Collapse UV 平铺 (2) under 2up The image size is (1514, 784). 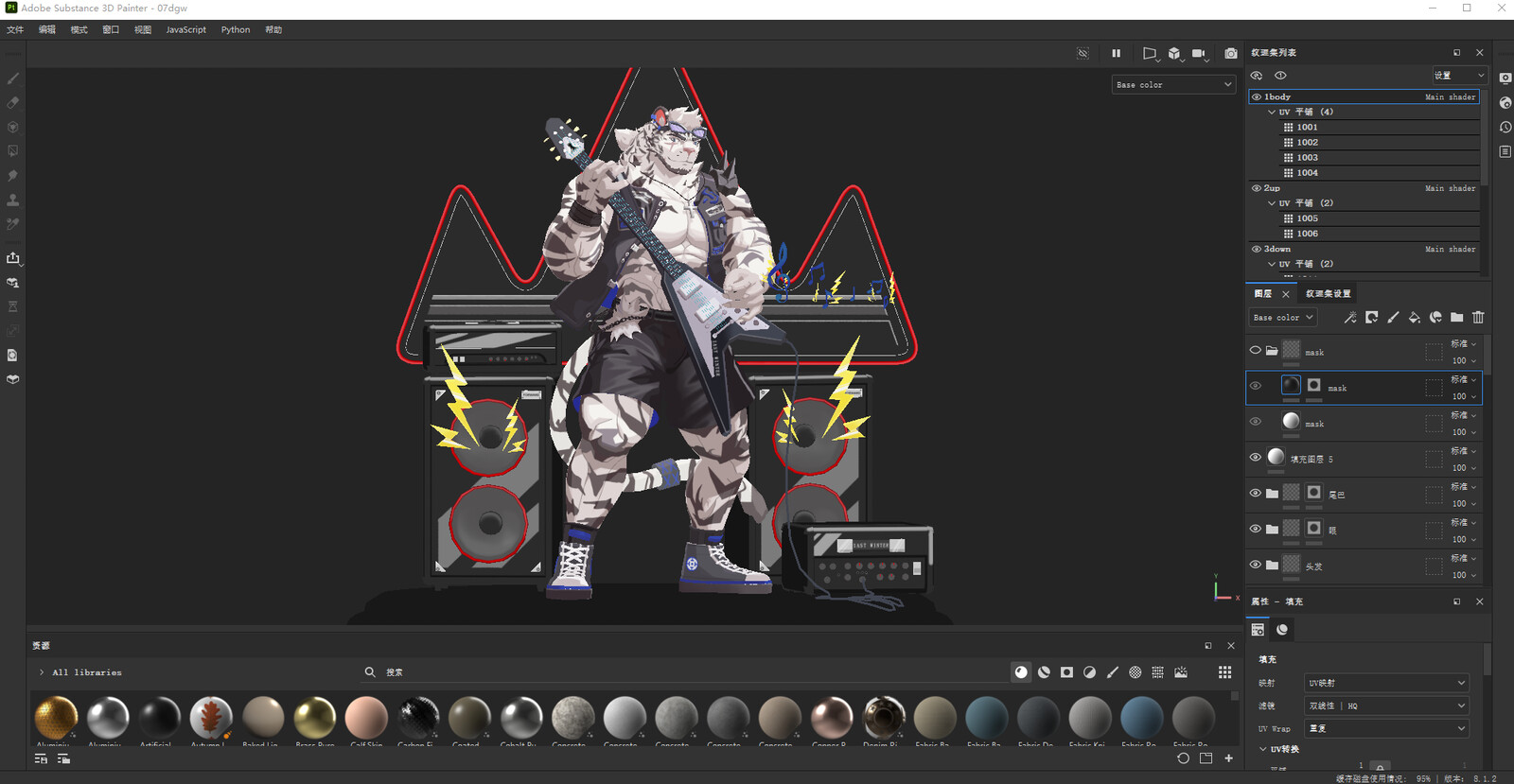[1272, 203]
